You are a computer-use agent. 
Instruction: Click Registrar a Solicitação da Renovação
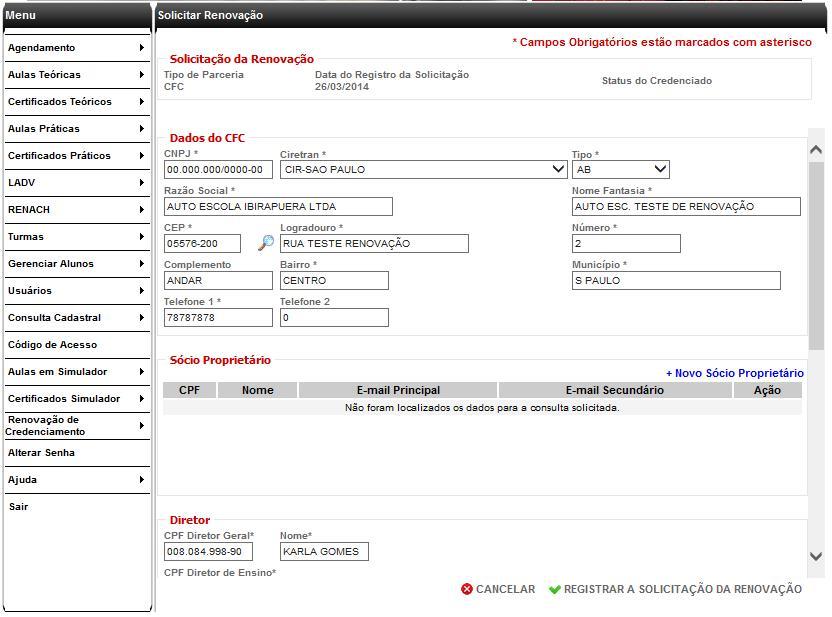675,589
